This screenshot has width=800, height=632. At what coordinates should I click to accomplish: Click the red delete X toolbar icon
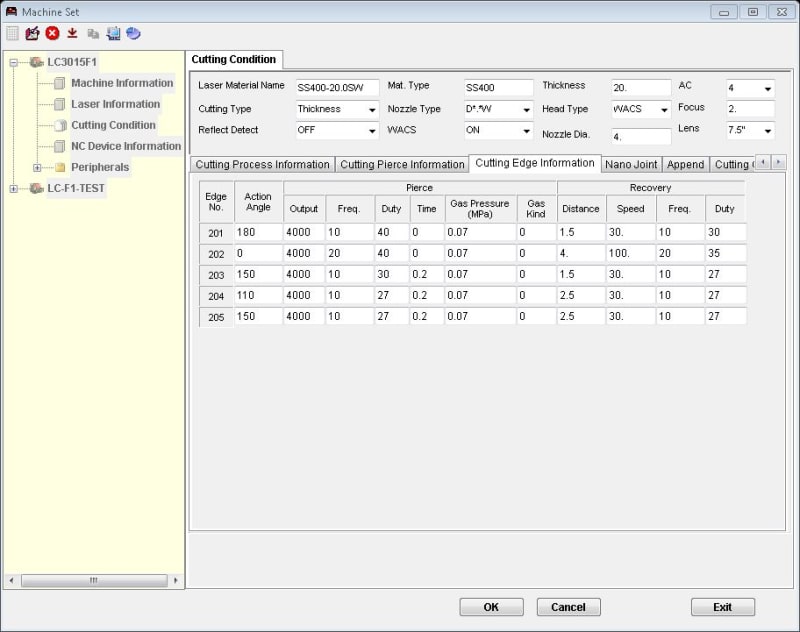(x=52, y=34)
